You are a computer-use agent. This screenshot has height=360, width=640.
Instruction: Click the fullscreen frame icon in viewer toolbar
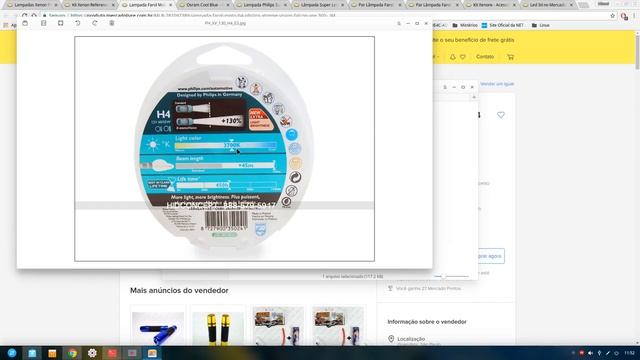pos(60,23)
